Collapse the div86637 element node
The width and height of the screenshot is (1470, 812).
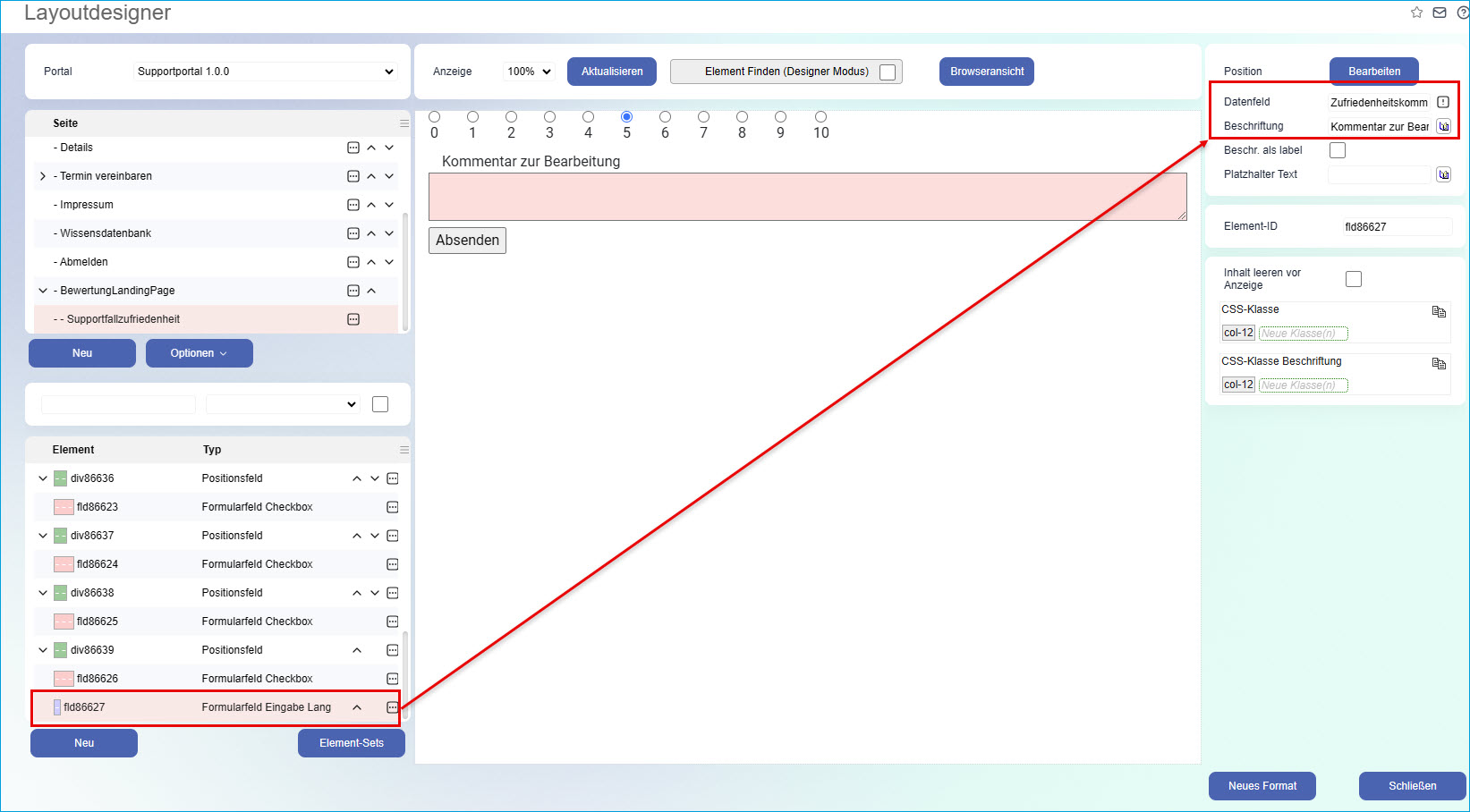coord(43,536)
